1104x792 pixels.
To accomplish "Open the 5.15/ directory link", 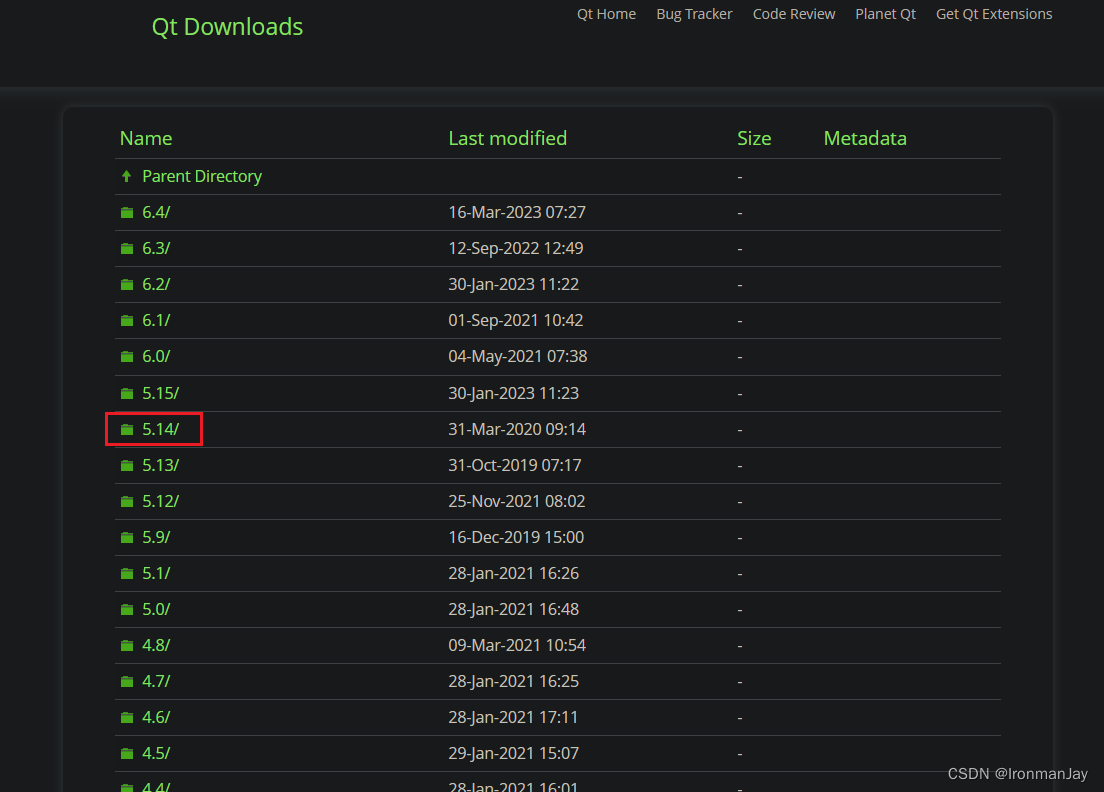I will 161,394.
